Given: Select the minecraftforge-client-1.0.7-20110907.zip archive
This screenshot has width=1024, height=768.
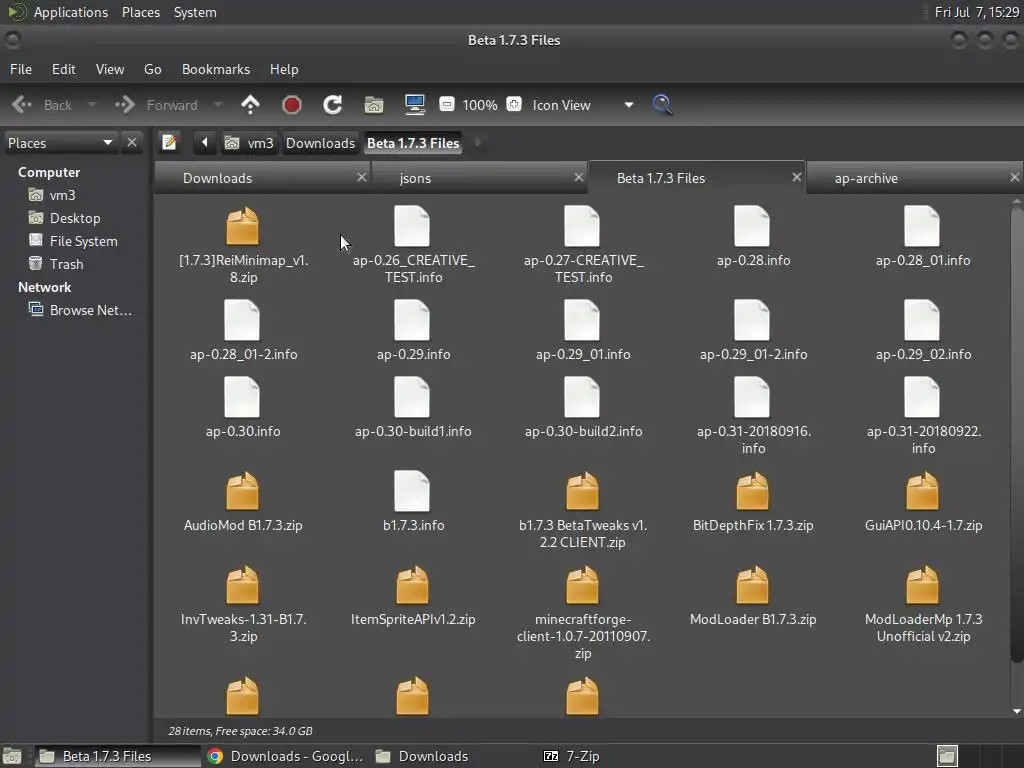Looking at the screenshot, I should click(x=583, y=613).
